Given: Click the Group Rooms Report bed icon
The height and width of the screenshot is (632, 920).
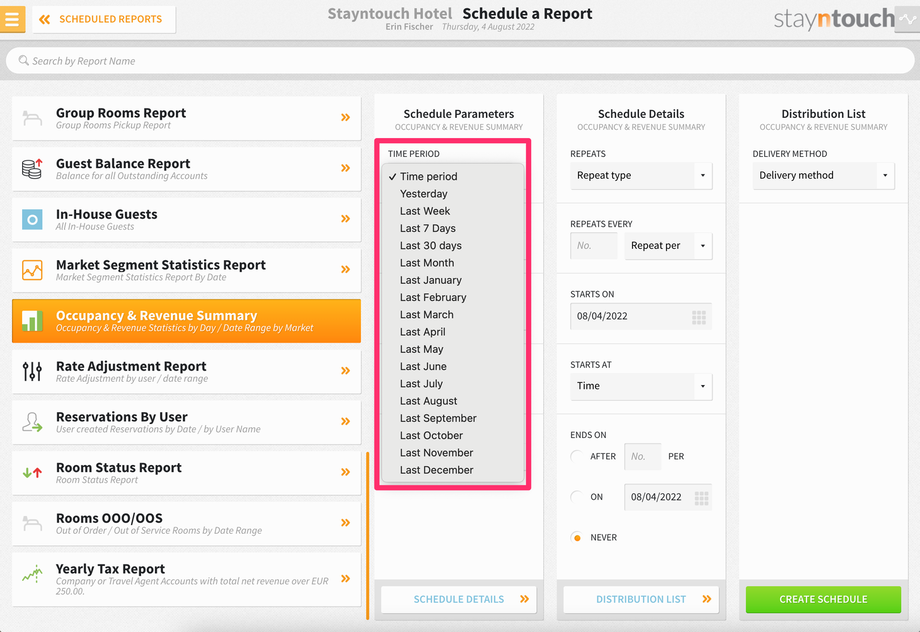Looking at the screenshot, I should click(x=32, y=118).
